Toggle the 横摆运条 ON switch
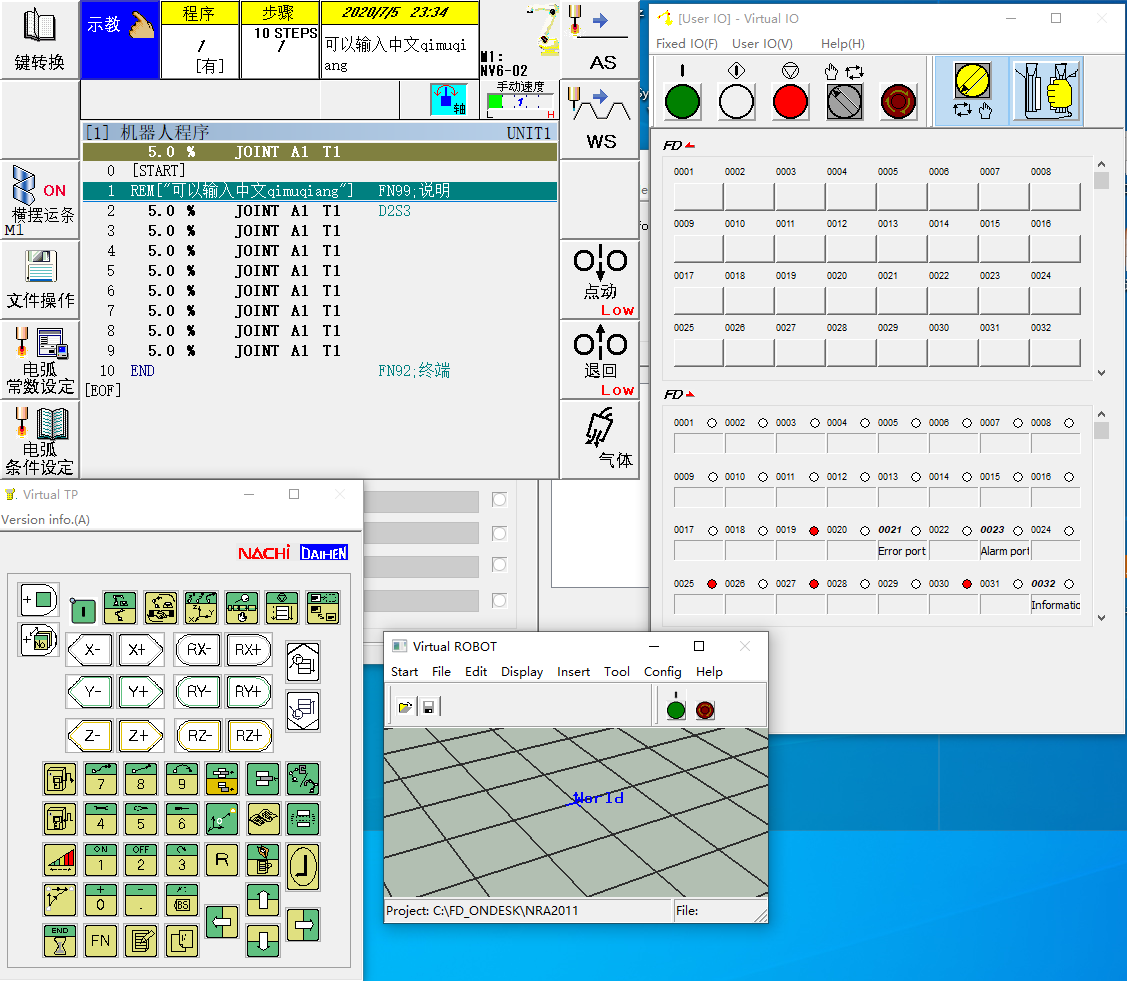Screen dimensions: 1127x981 coord(40,199)
